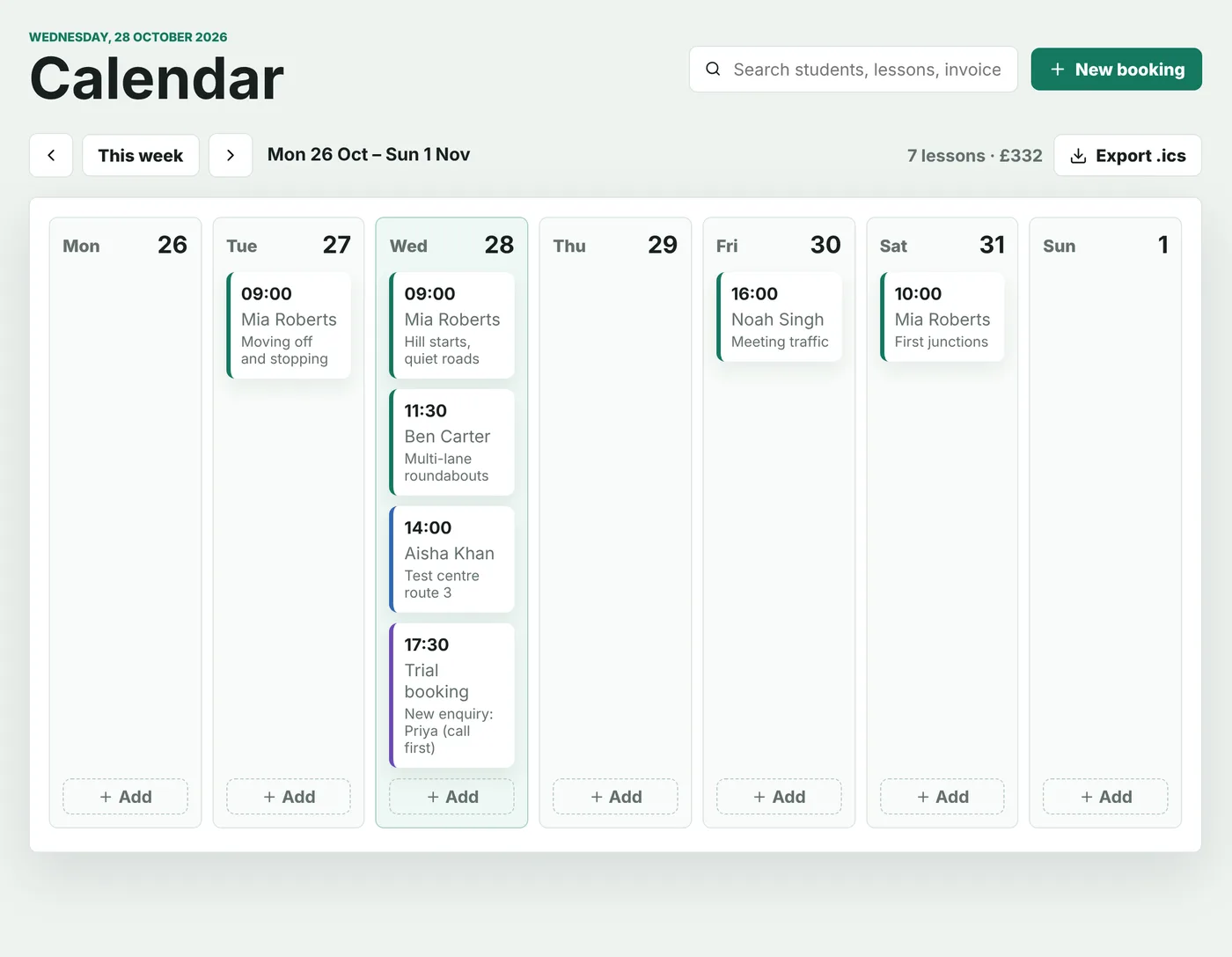The image size is (1232, 957).
Task: Add a lesson on Saturday 31
Action: [942, 797]
